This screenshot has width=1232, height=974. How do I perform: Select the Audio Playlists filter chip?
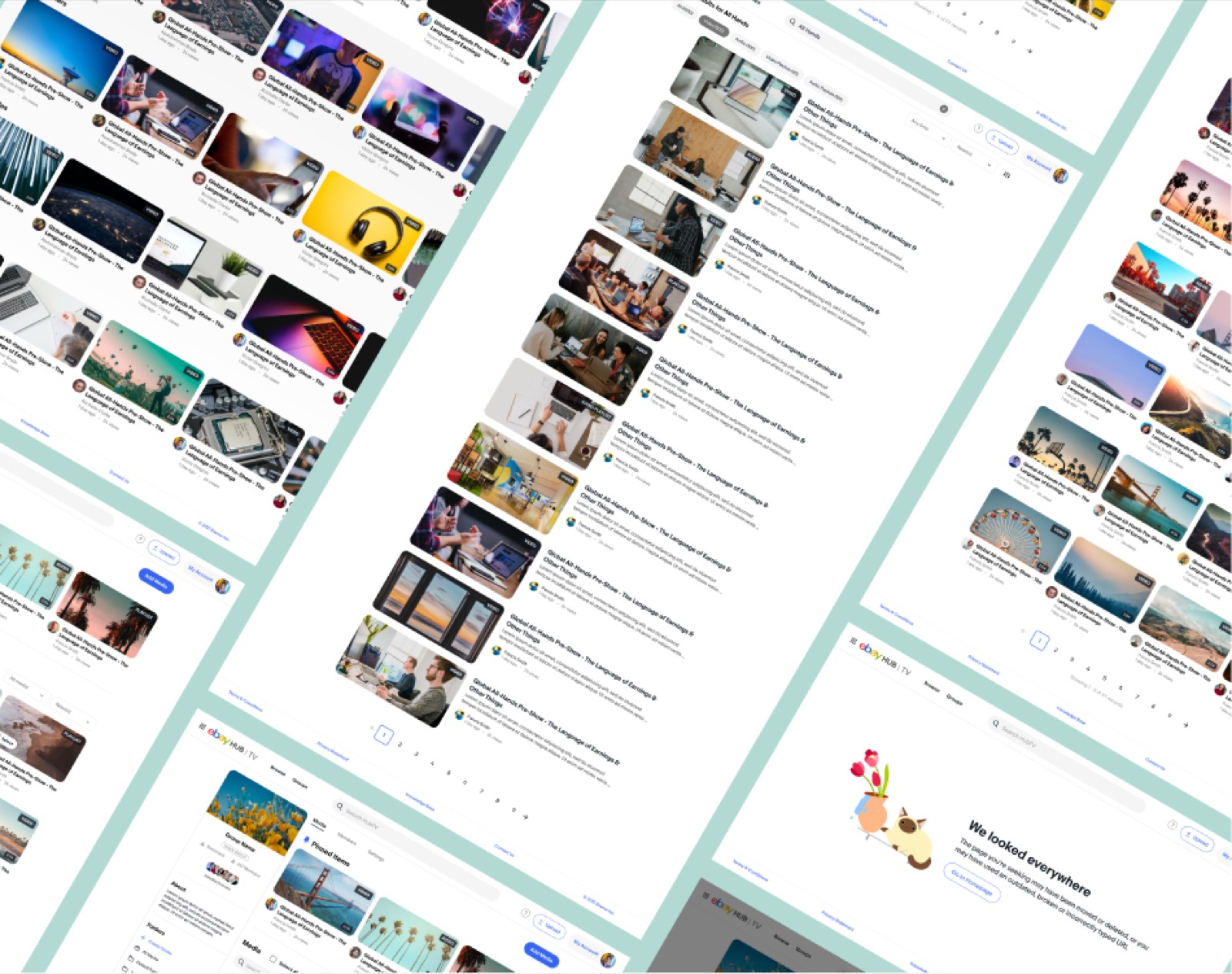pyautogui.click(x=825, y=89)
